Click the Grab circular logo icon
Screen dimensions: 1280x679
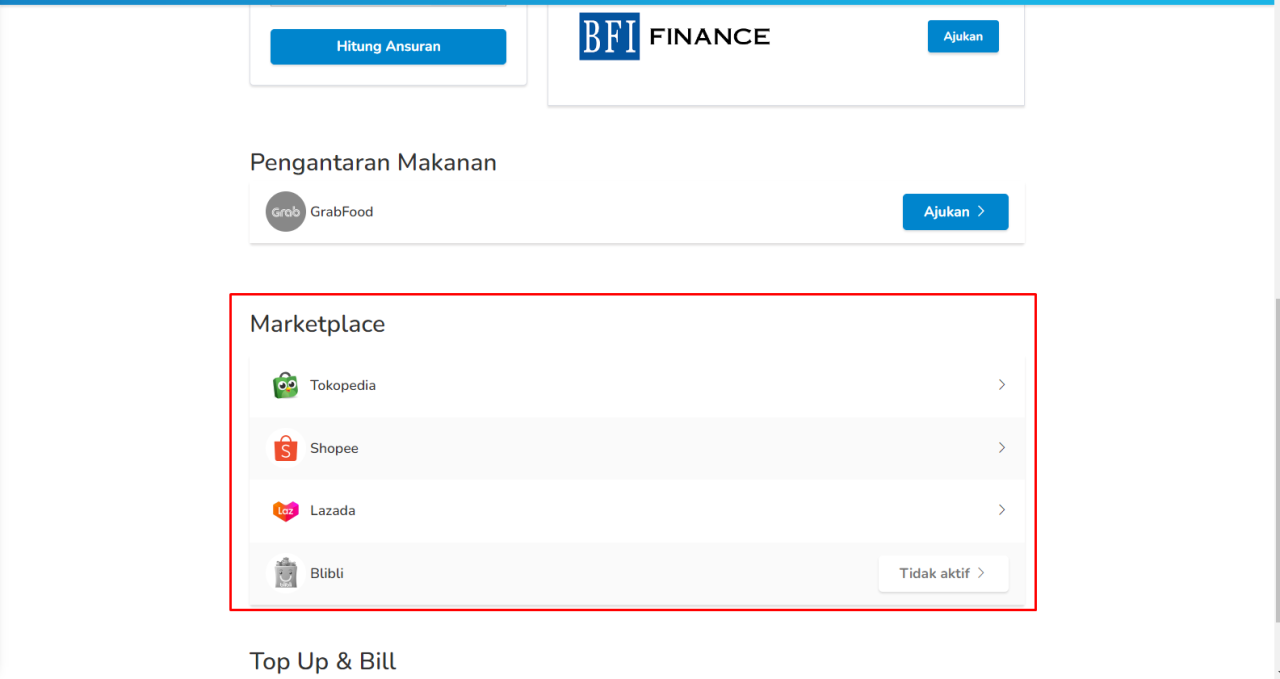285,212
